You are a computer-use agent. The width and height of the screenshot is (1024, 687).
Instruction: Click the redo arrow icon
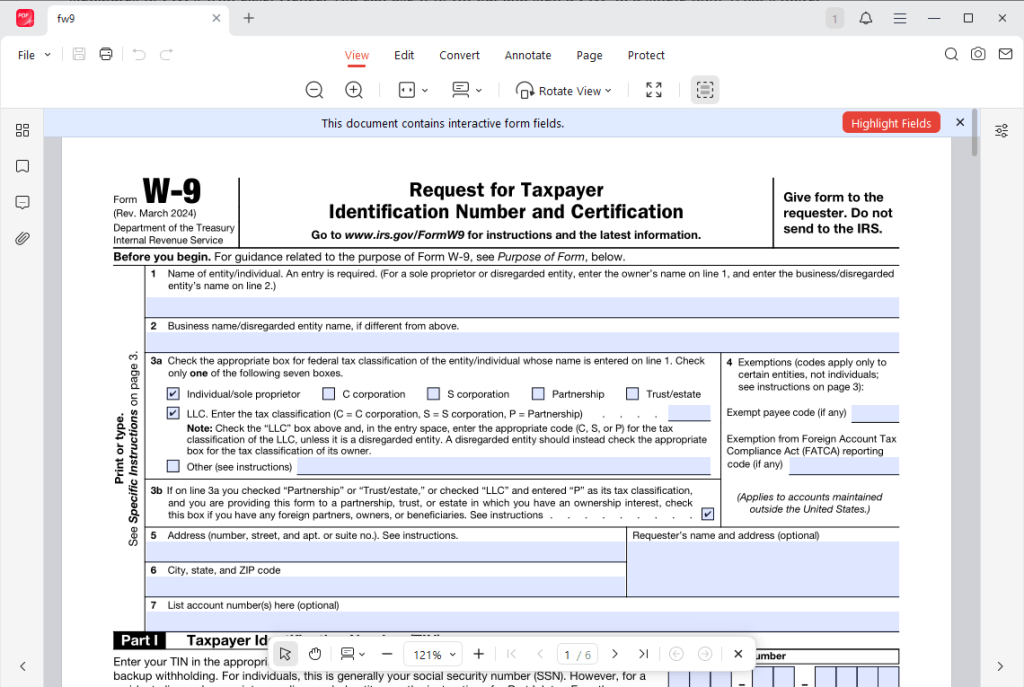point(167,54)
